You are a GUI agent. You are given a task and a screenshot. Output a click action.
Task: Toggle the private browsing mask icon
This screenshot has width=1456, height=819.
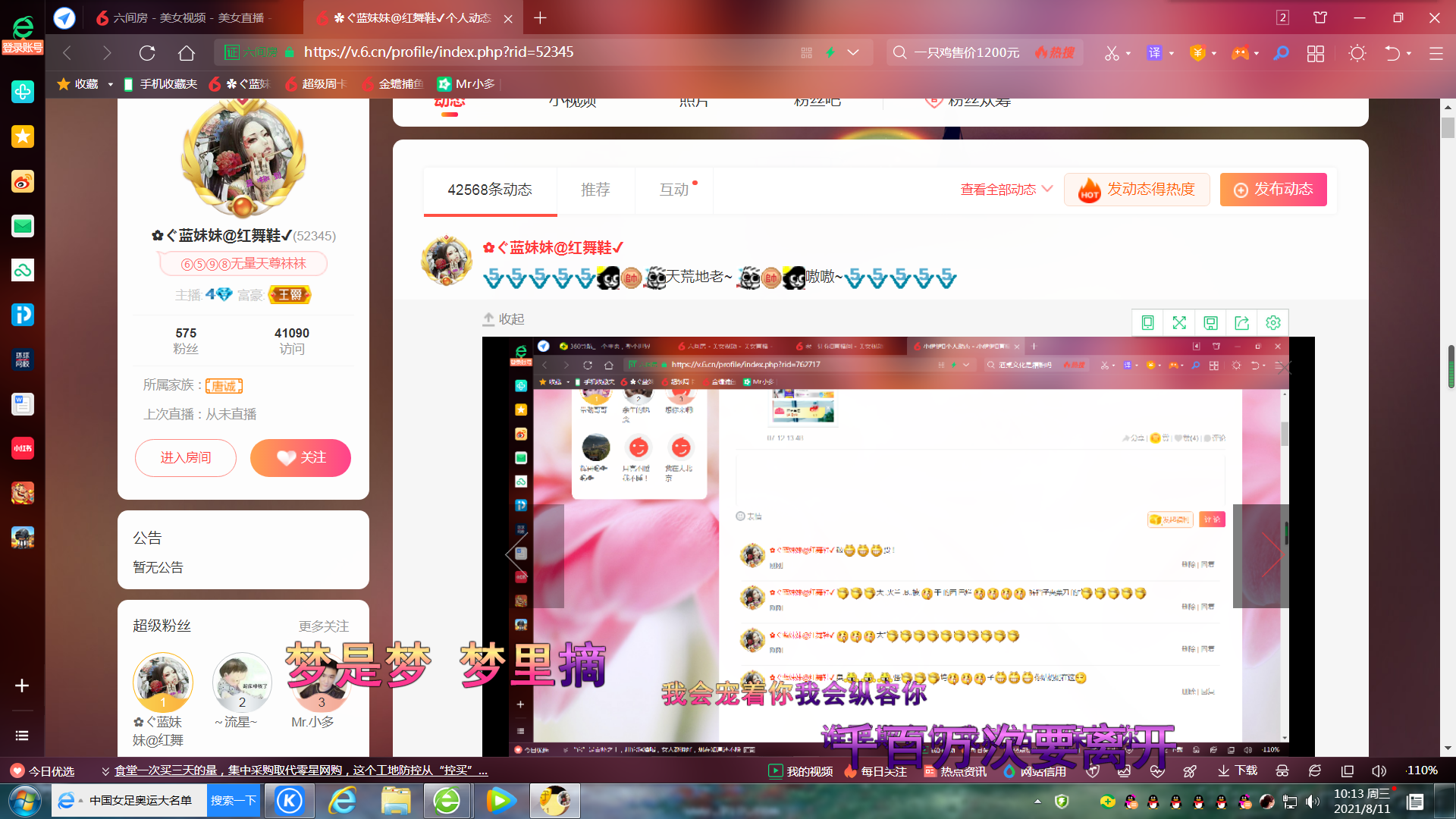[1282, 771]
